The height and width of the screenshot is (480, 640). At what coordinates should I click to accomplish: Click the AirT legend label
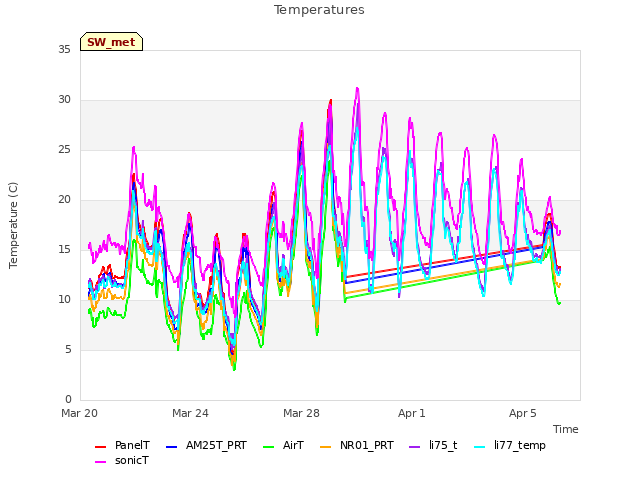tap(293, 445)
